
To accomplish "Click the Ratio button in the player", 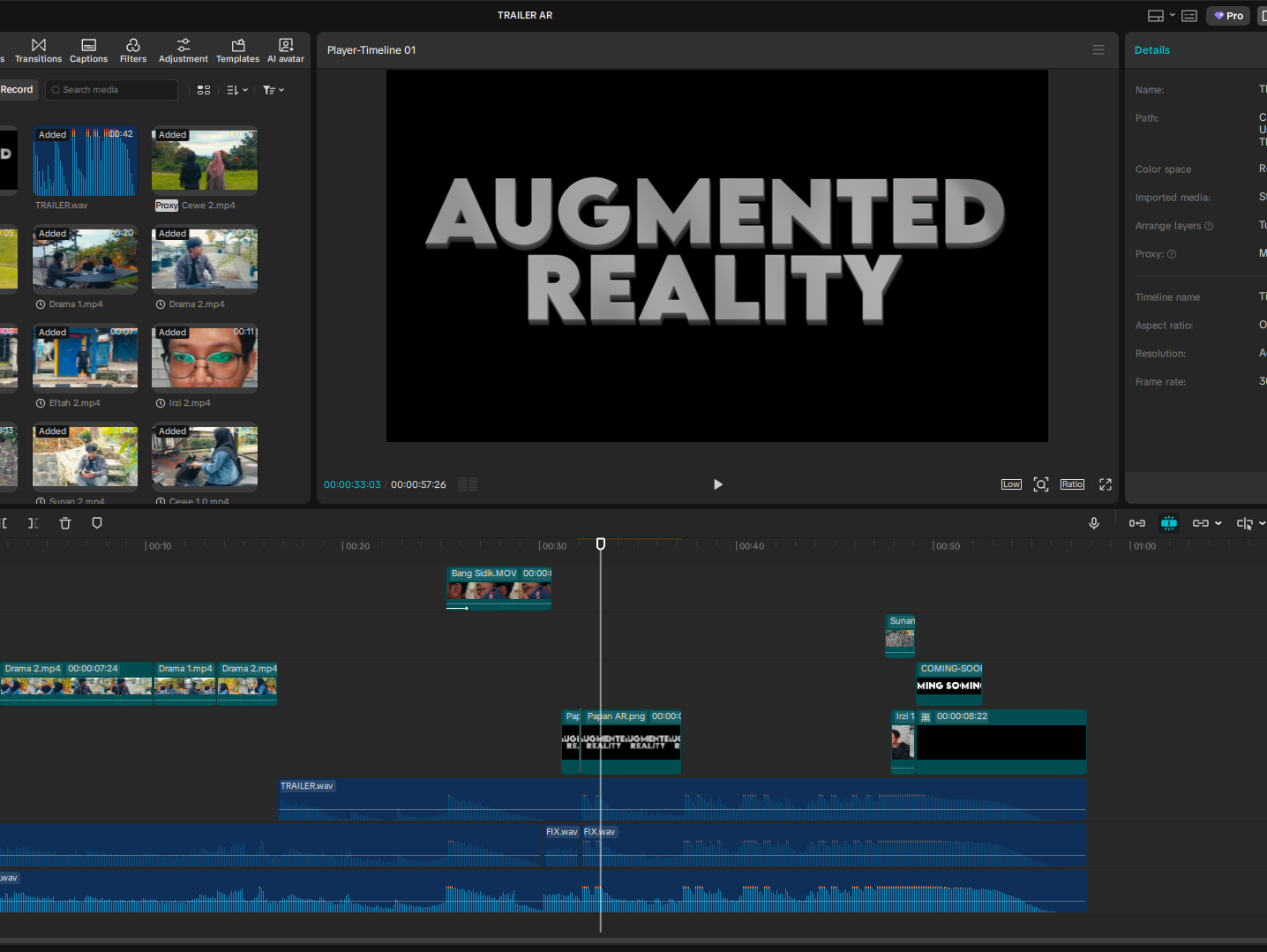I will [x=1072, y=484].
